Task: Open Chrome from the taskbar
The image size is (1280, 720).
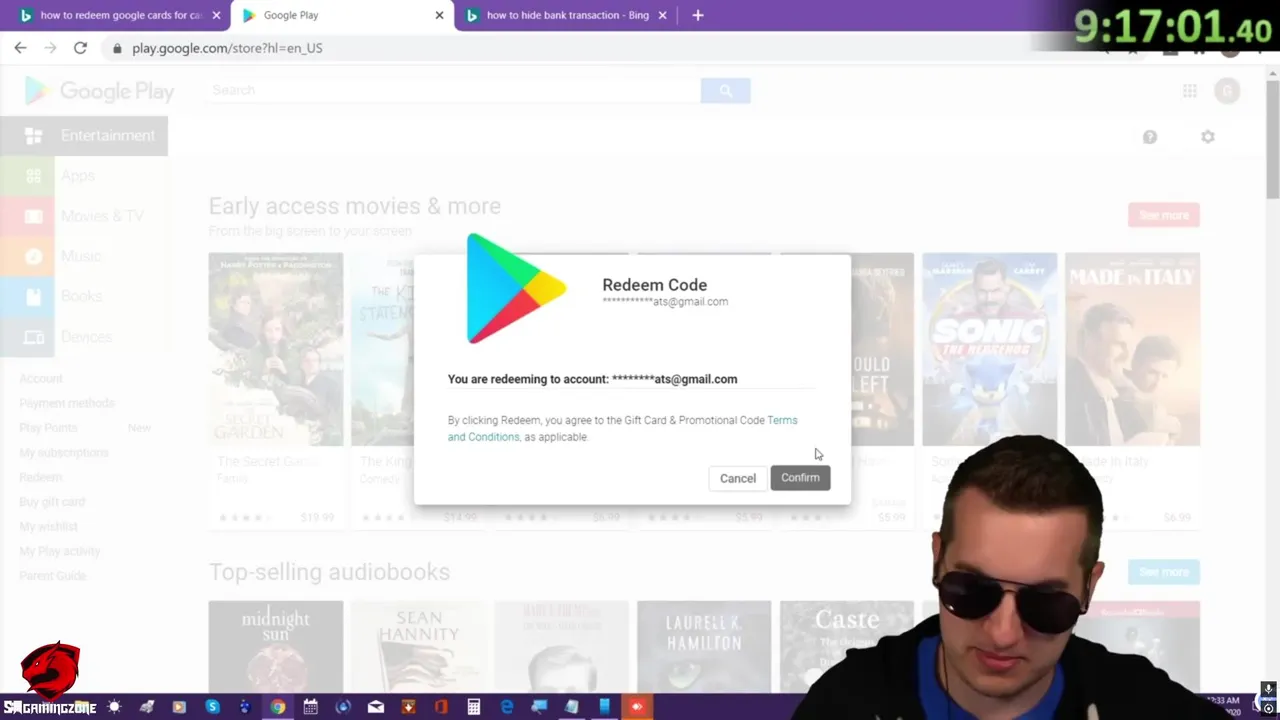Action: coord(278,708)
